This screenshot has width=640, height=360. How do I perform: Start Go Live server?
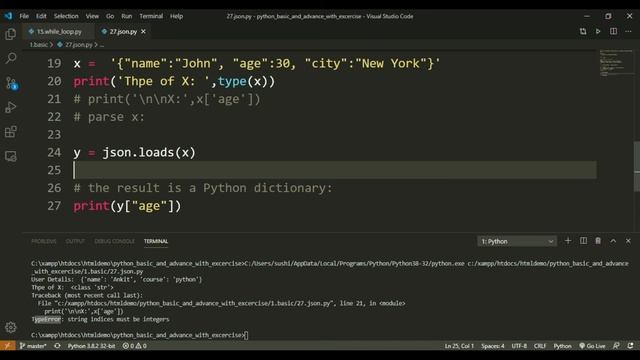click(x=592, y=346)
